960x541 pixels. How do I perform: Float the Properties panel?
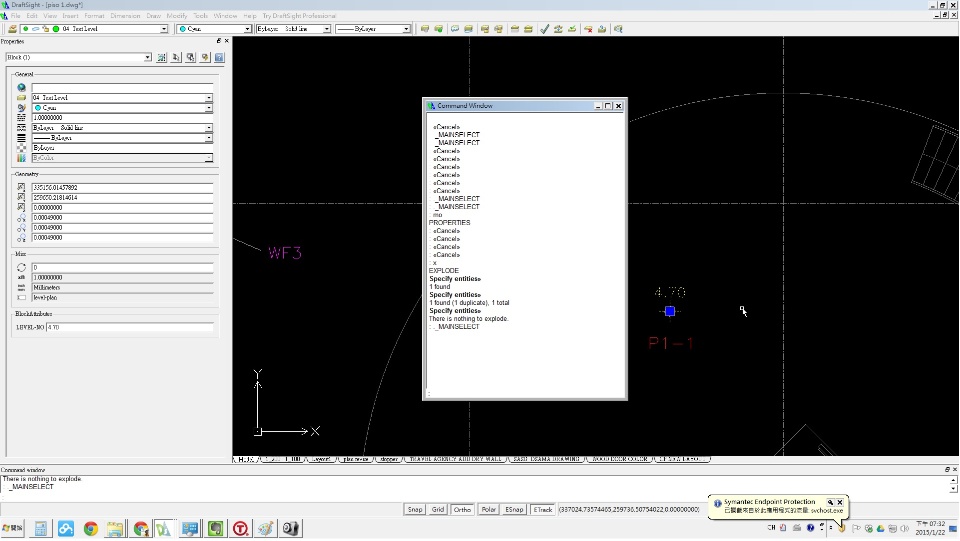coord(219,41)
